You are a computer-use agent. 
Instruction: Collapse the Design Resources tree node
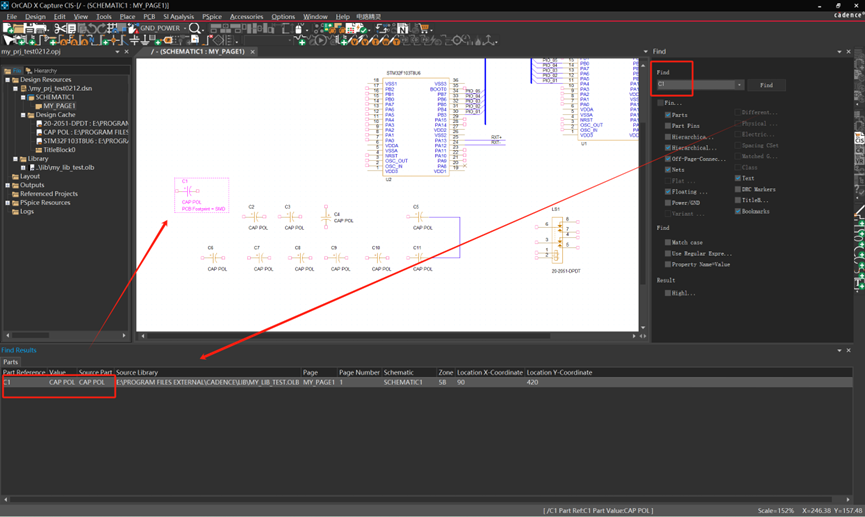coord(8,79)
